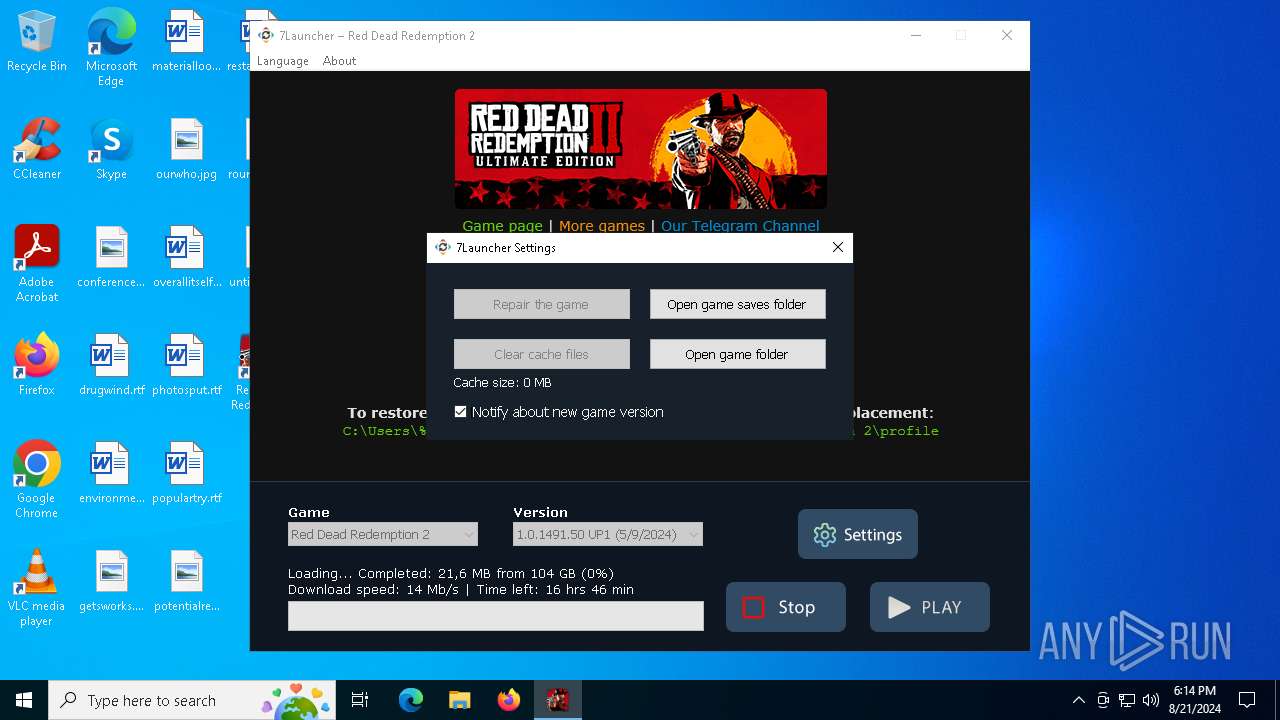1280x720 pixels.
Task: Open the Game page link
Action: point(502,226)
